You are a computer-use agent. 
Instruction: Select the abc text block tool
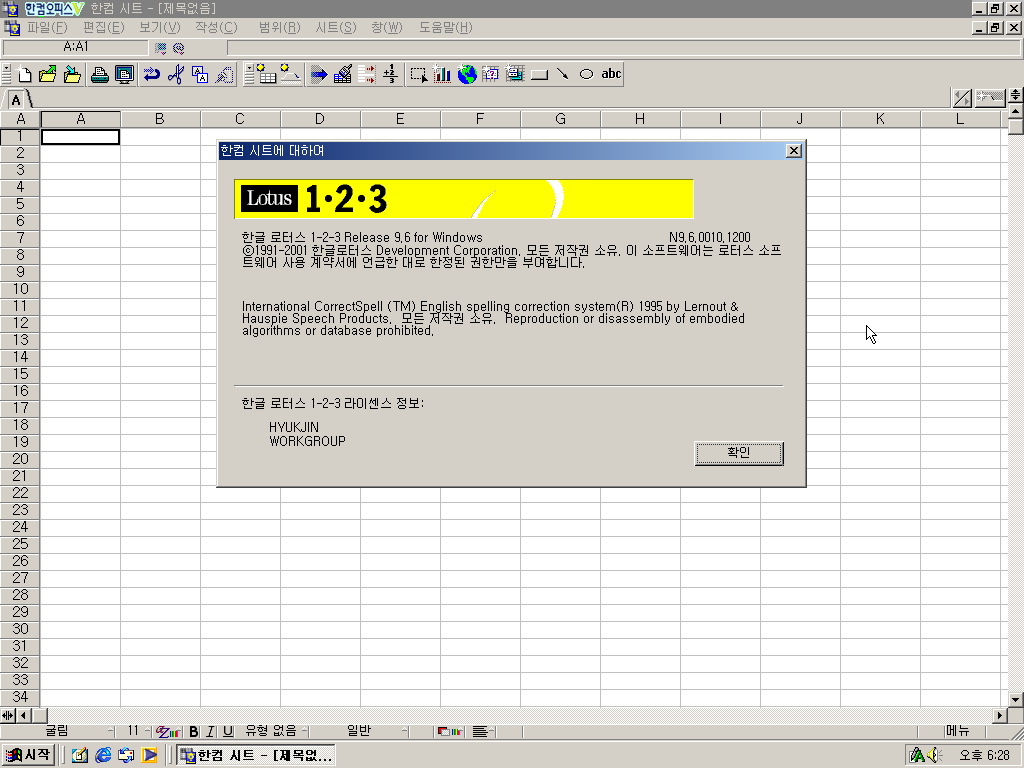pyautogui.click(x=611, y=74)
